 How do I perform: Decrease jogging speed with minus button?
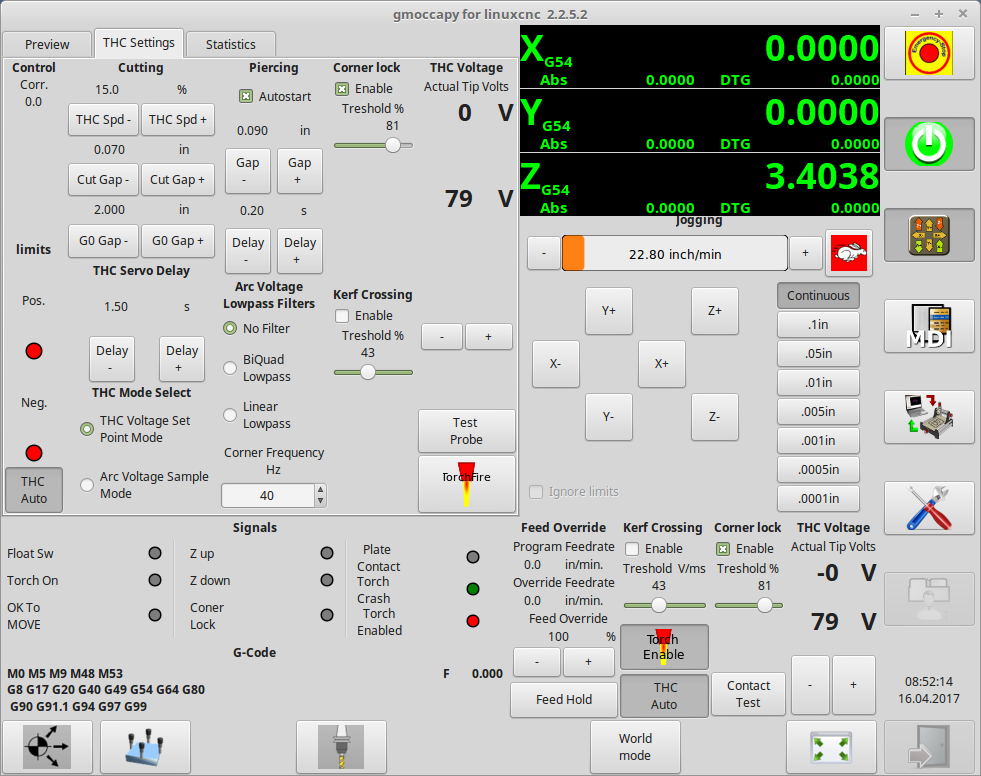pyautogui.click(x=544, y=253)
